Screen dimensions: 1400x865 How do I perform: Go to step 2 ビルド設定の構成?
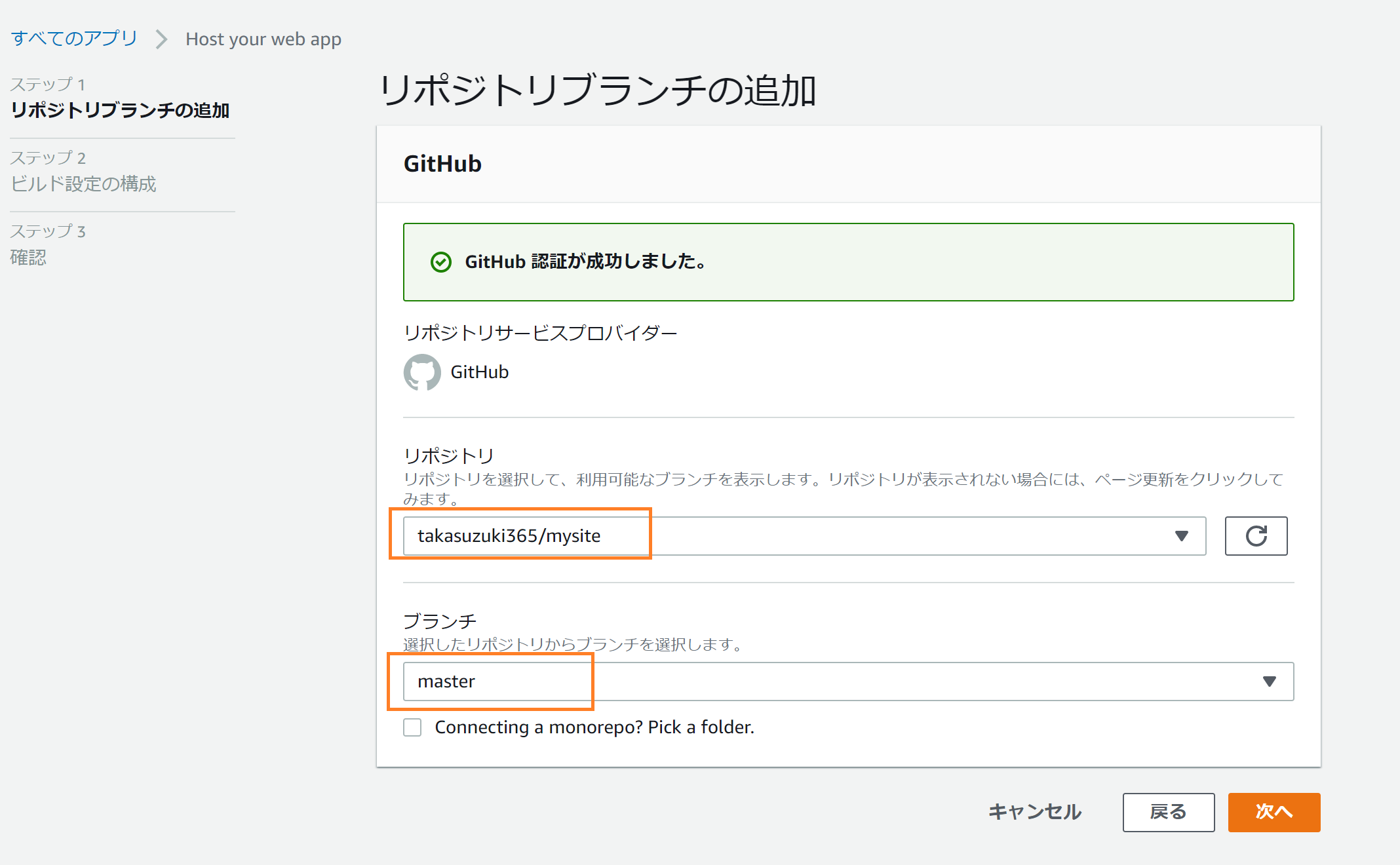tap(83, 183)
